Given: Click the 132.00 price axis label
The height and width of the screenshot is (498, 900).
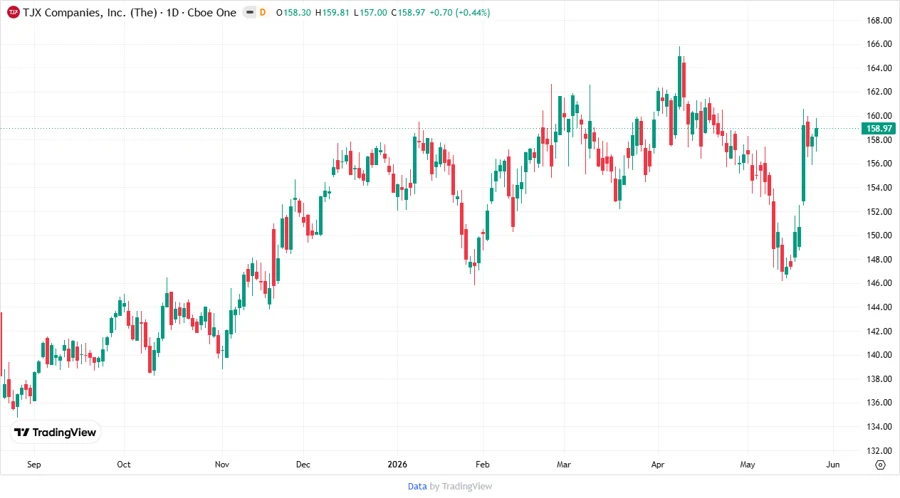Looking at the screenshot, I should pyautogui.click(x=879, y=450).
